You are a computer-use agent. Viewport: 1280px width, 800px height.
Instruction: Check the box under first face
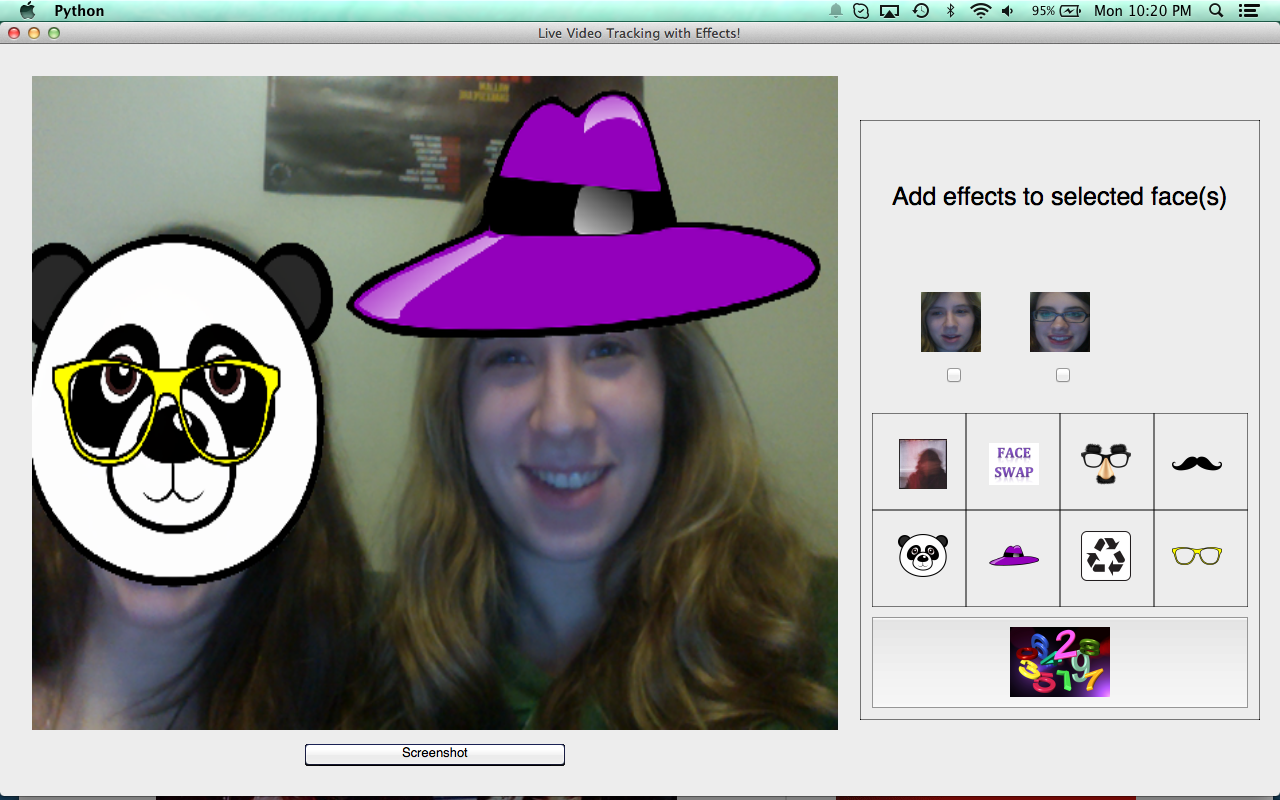954,375
